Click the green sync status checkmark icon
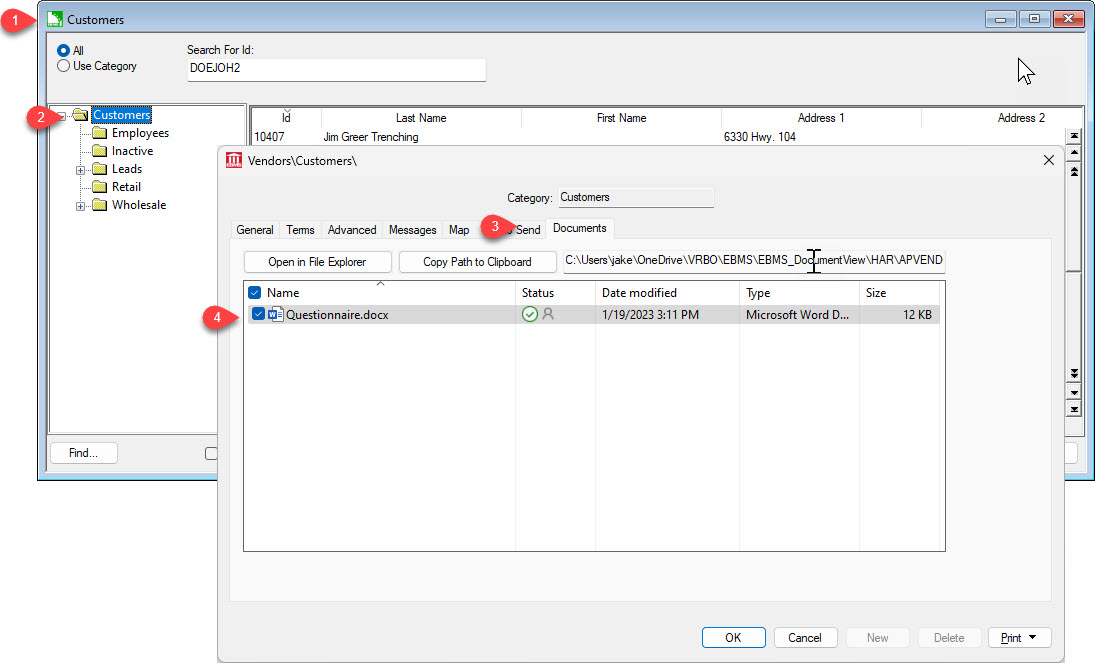This screenshot has height=663, width=1095. [530, 314]
